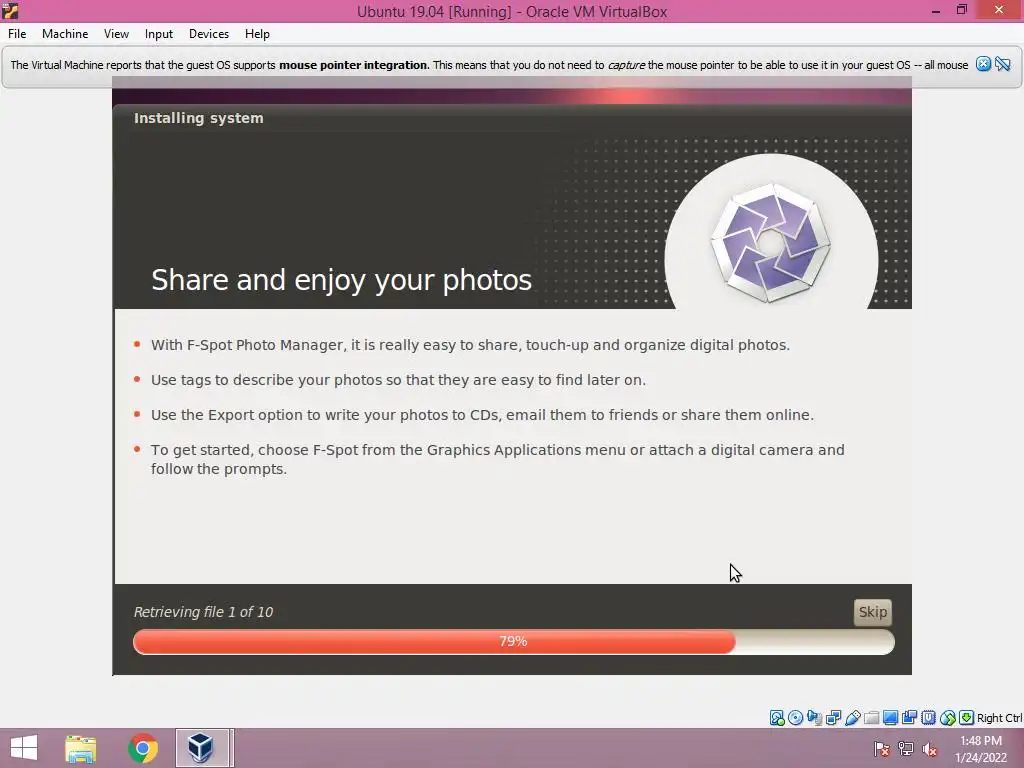1024x768 pixels.
Task: Open the File menu
Action: click(17, 34)
